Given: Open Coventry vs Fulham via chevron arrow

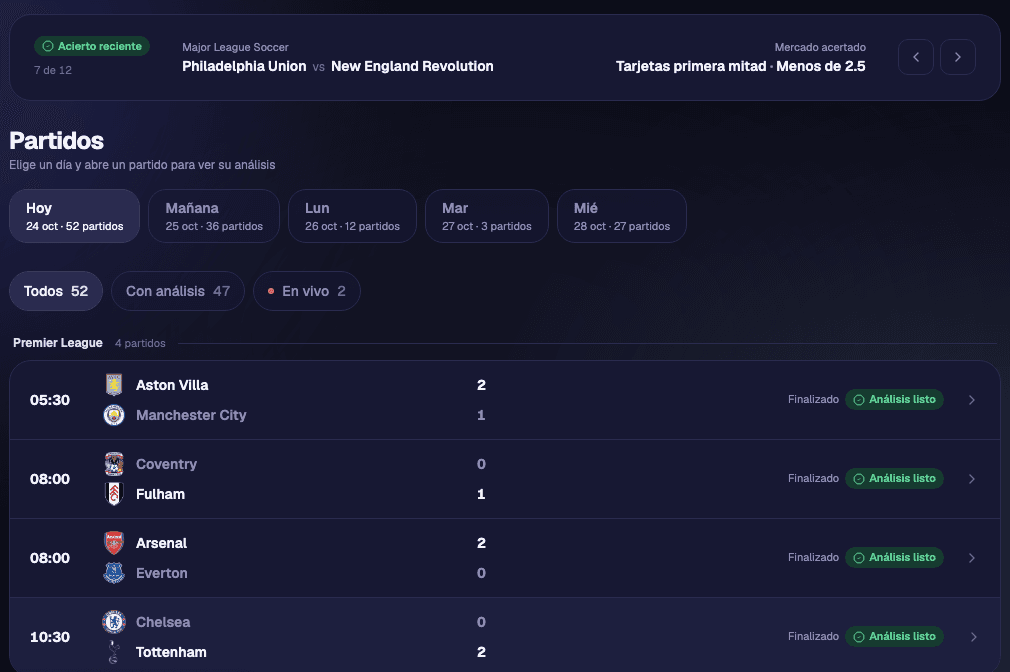Looking at the screenshot, I should pyautogui.click(x=972, y=479).
